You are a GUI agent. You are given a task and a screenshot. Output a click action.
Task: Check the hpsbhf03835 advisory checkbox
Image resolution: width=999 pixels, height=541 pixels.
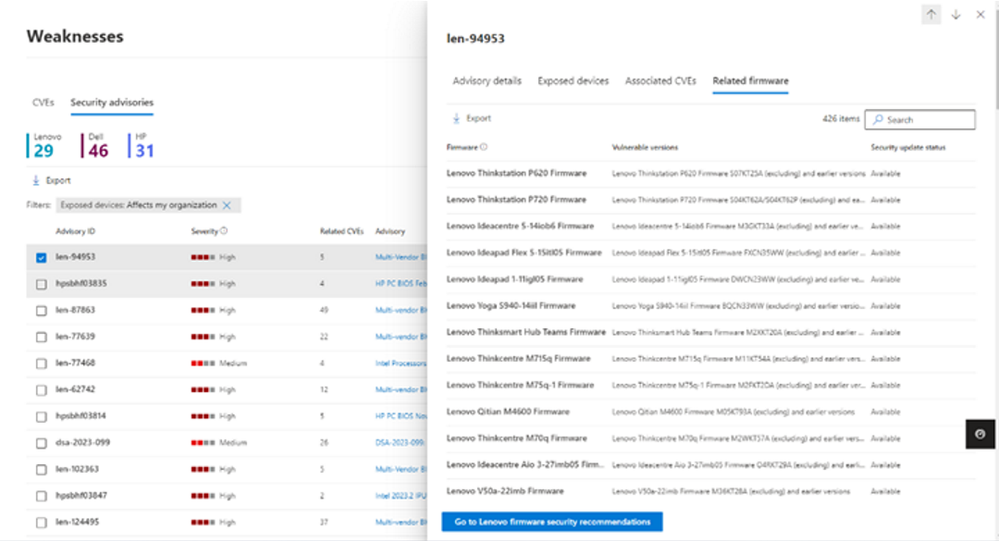point(41,284)
